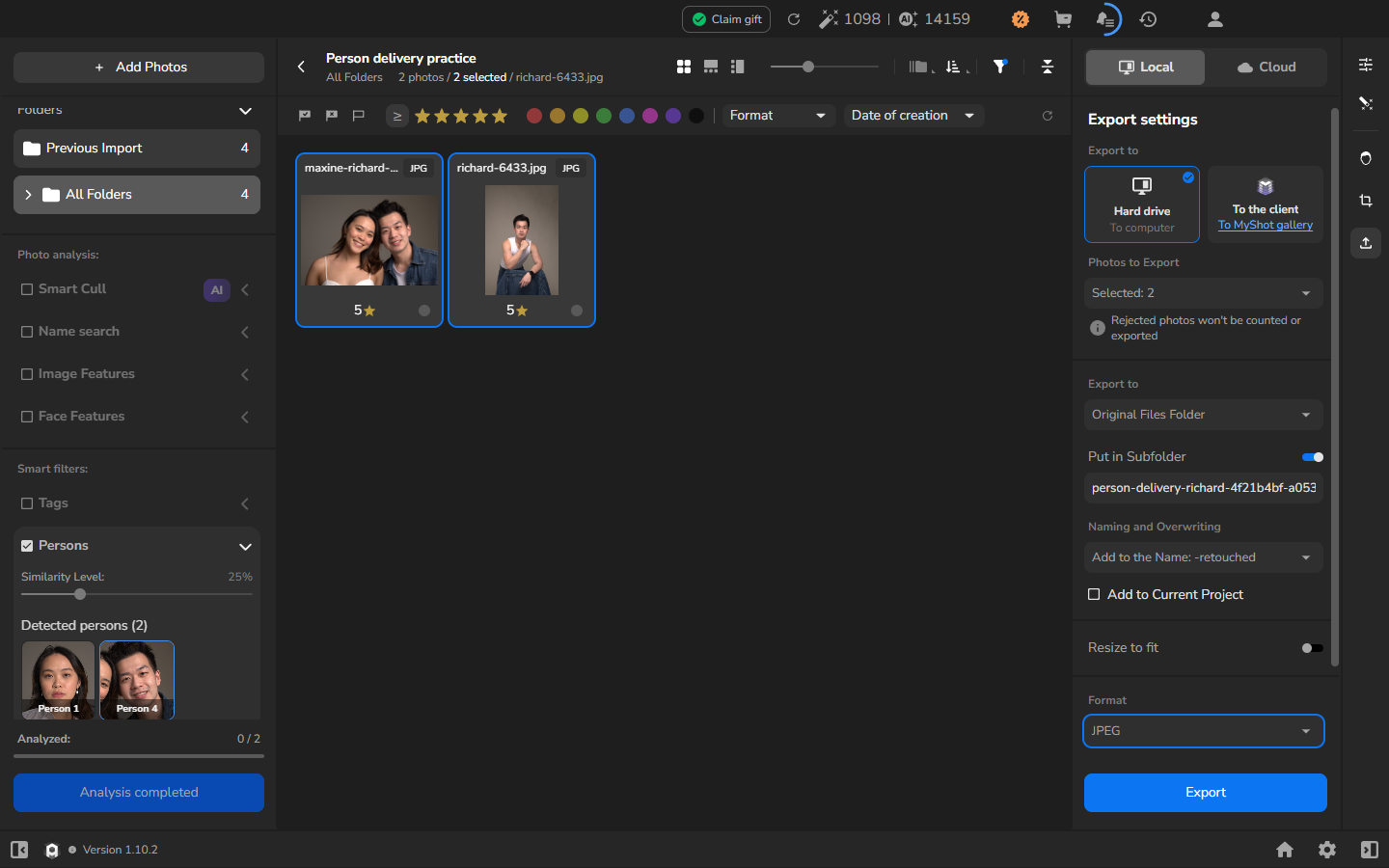Image resolution: width=1389 pixels, height=868 pixels.
Task: Check the Image Features checkbox
Action: click(27, 374)
